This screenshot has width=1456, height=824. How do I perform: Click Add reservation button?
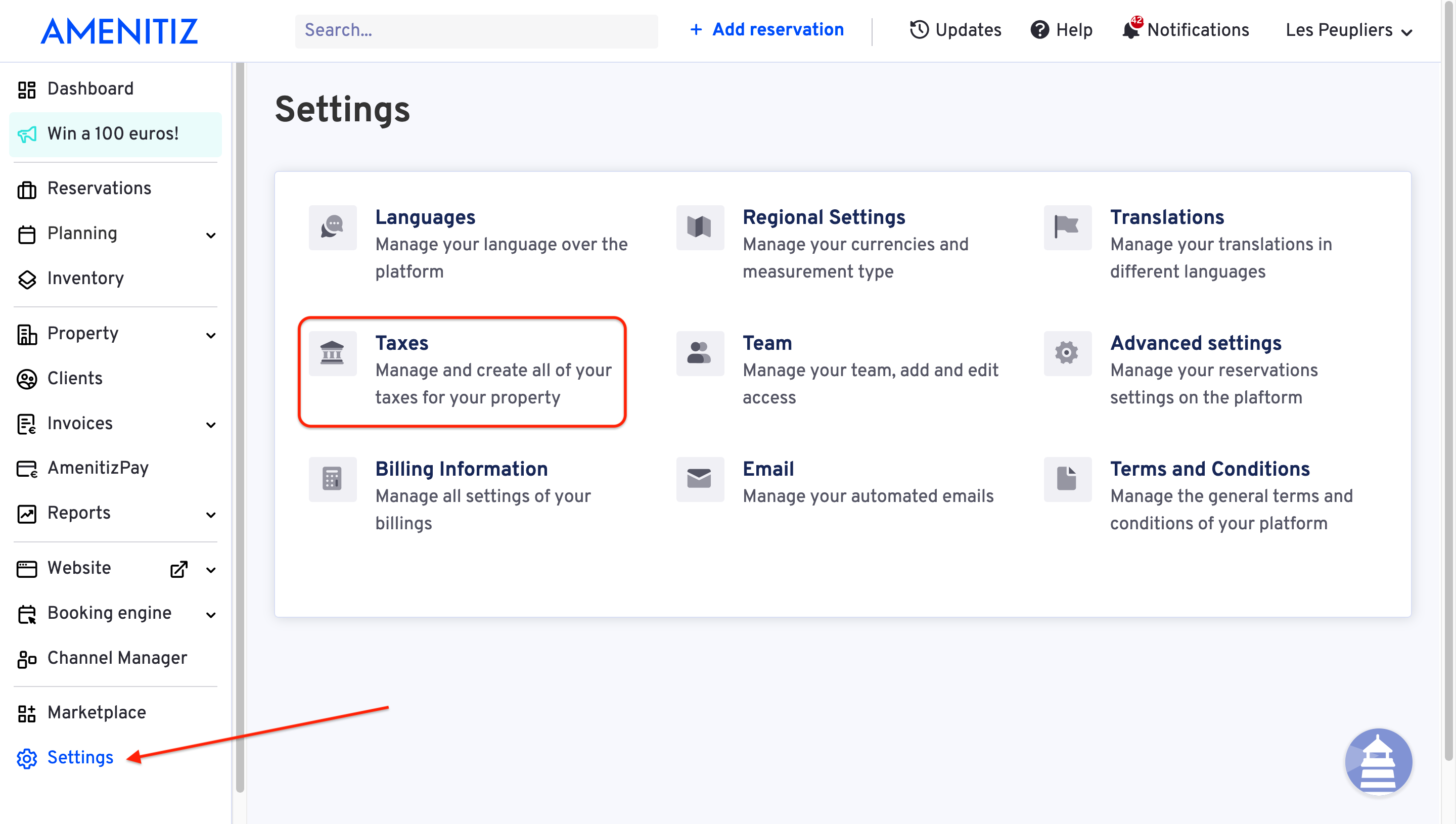(x=767, y=29)
